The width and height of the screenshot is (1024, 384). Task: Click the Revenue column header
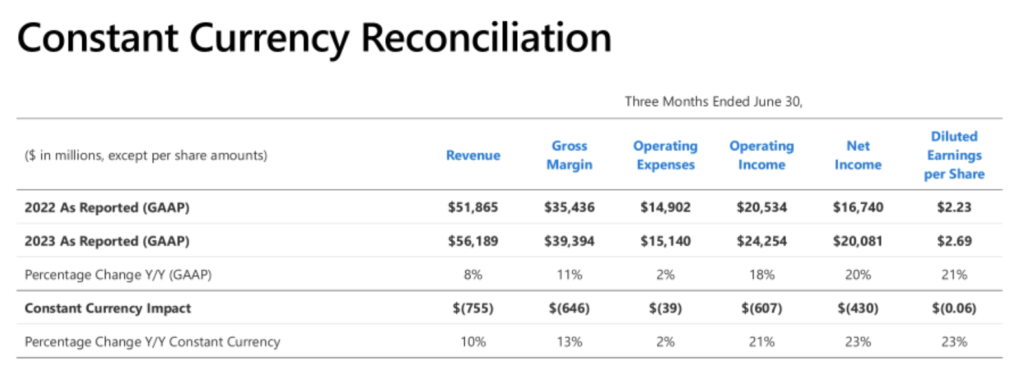point(473,155)
